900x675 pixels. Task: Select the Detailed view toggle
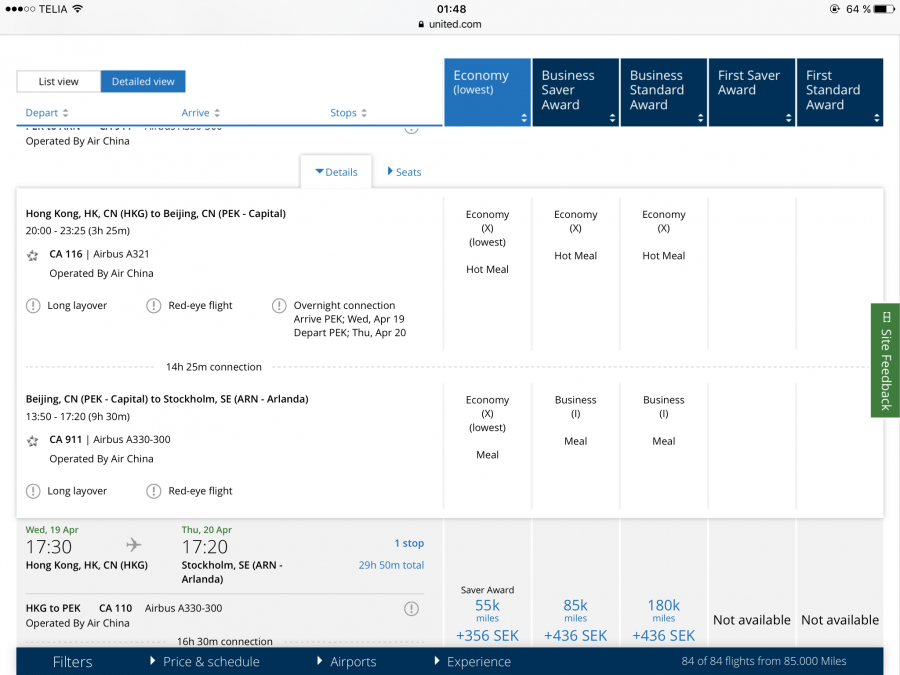(x=143, y=82)
